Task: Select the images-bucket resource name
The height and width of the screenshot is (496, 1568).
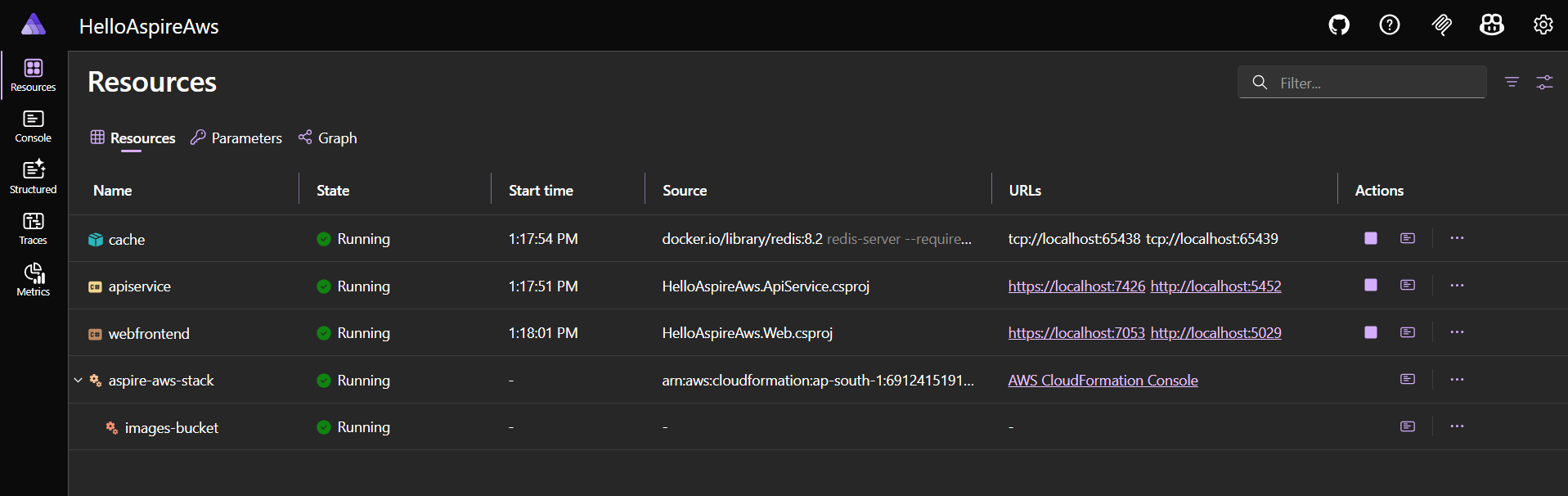Action: pos(172,427)
